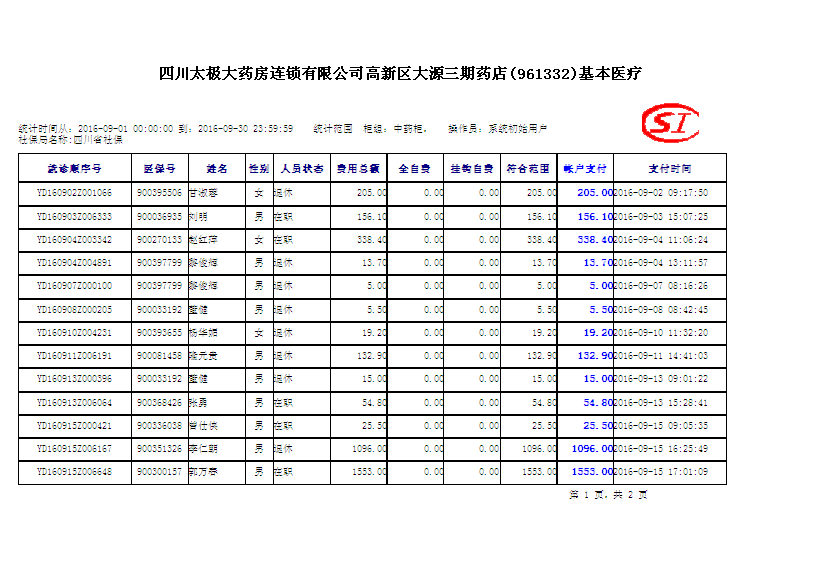Click insurance number 900395506
This screenshot has height=561, width=826.
159,193
